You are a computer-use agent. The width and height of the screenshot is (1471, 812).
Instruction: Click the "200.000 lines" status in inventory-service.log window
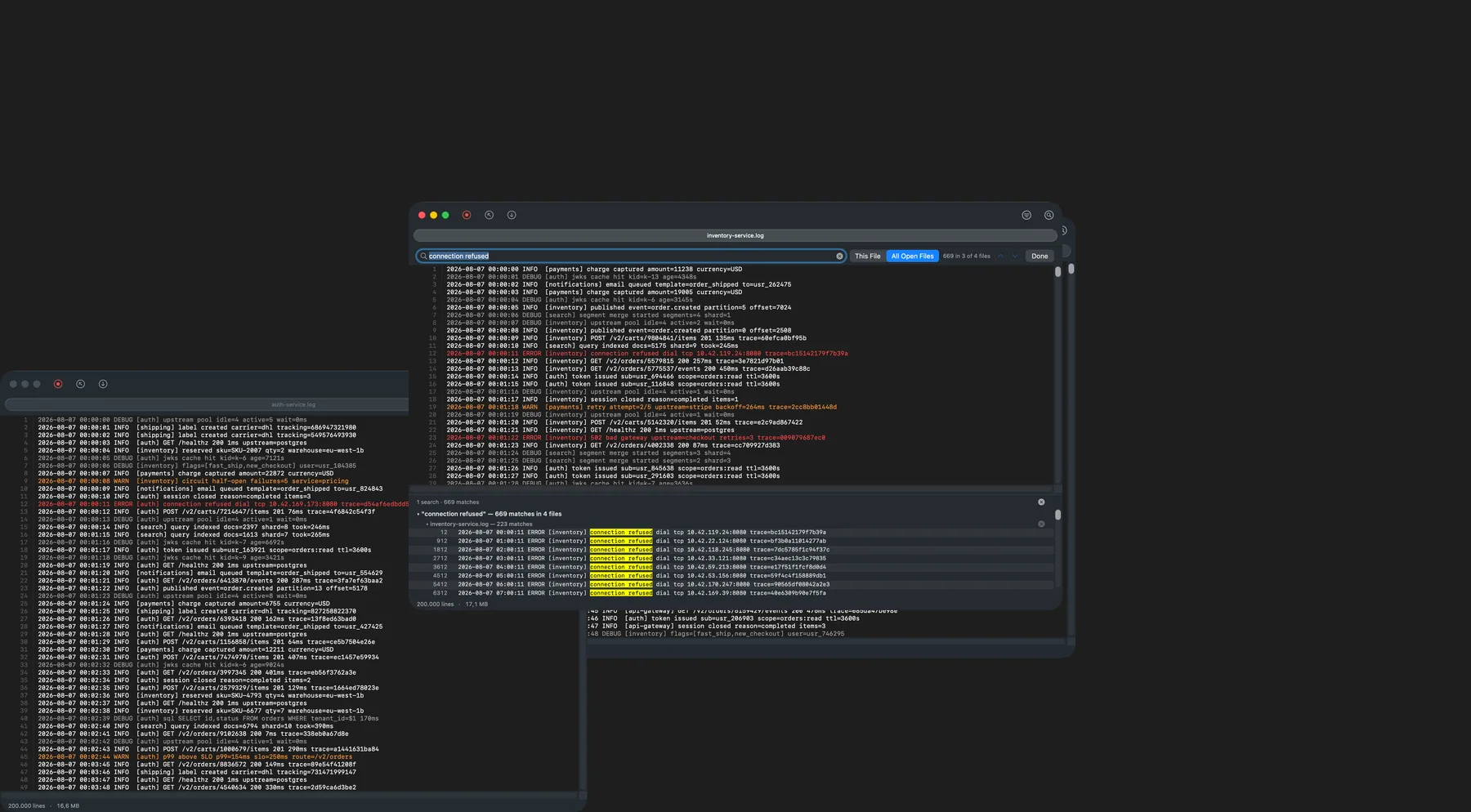click(435, 605)
